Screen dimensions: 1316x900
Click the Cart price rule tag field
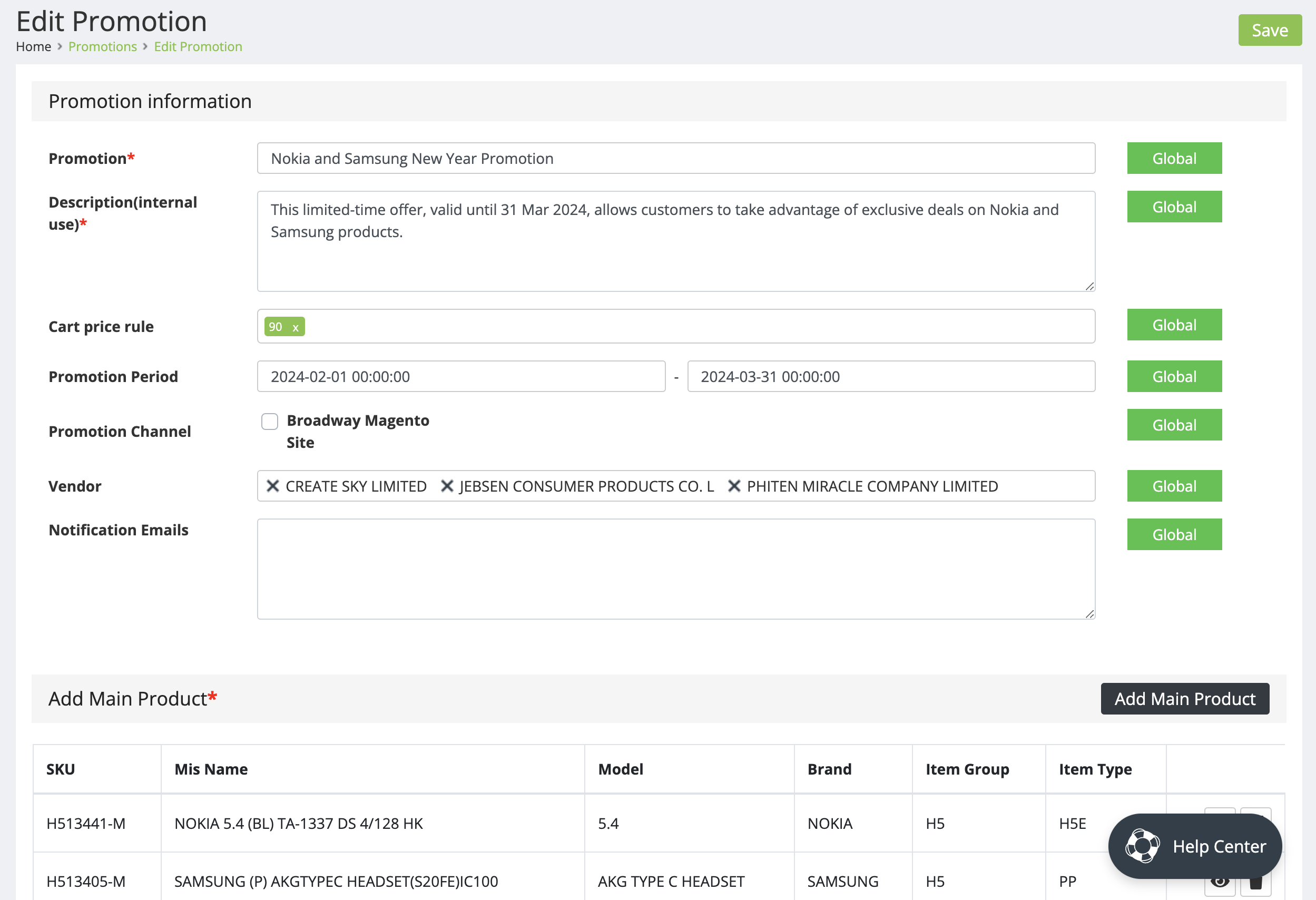(x=676, y=326)
